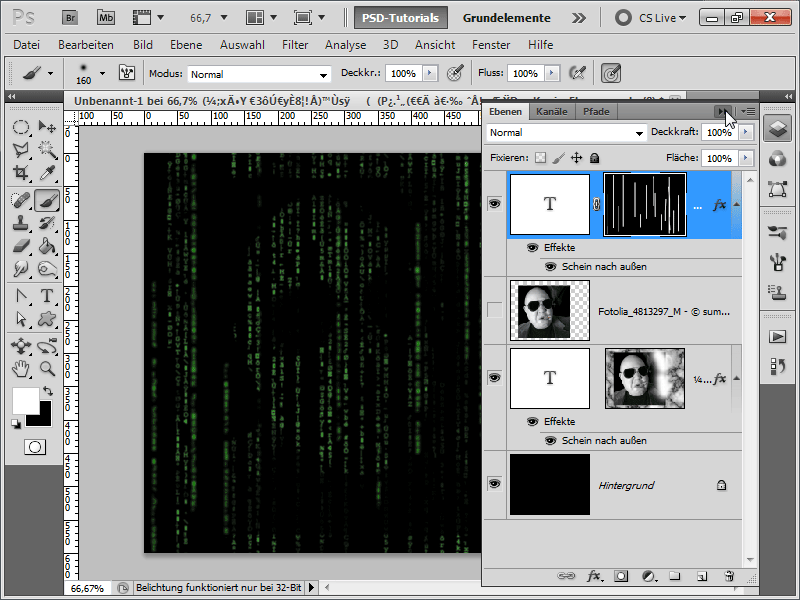Switch to the Pfade tab
This screenshot has height=600, width=800.
[x=596, y=112]
